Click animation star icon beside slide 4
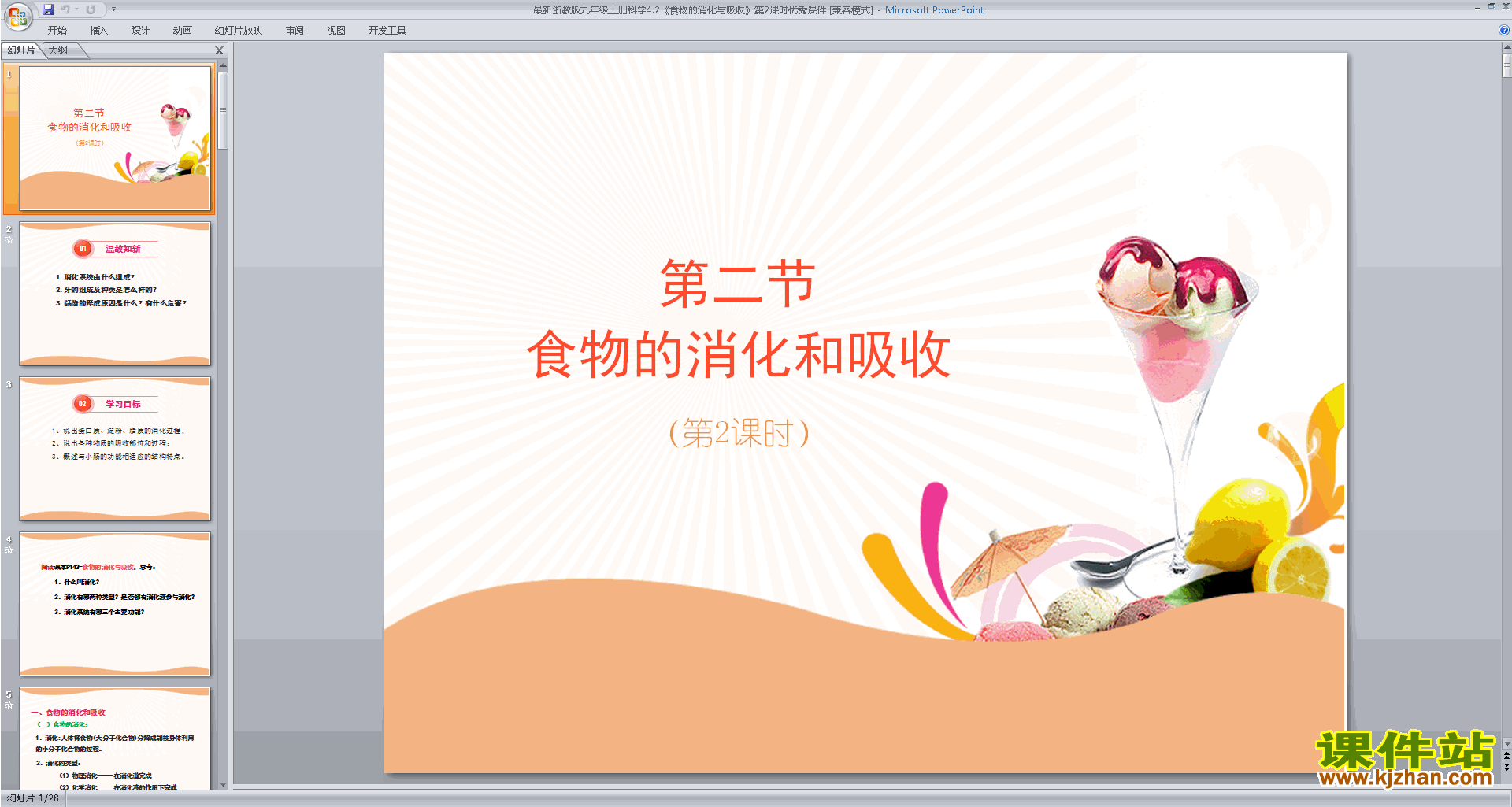This screenshot has width=1512, height=807. click(9, 550)
